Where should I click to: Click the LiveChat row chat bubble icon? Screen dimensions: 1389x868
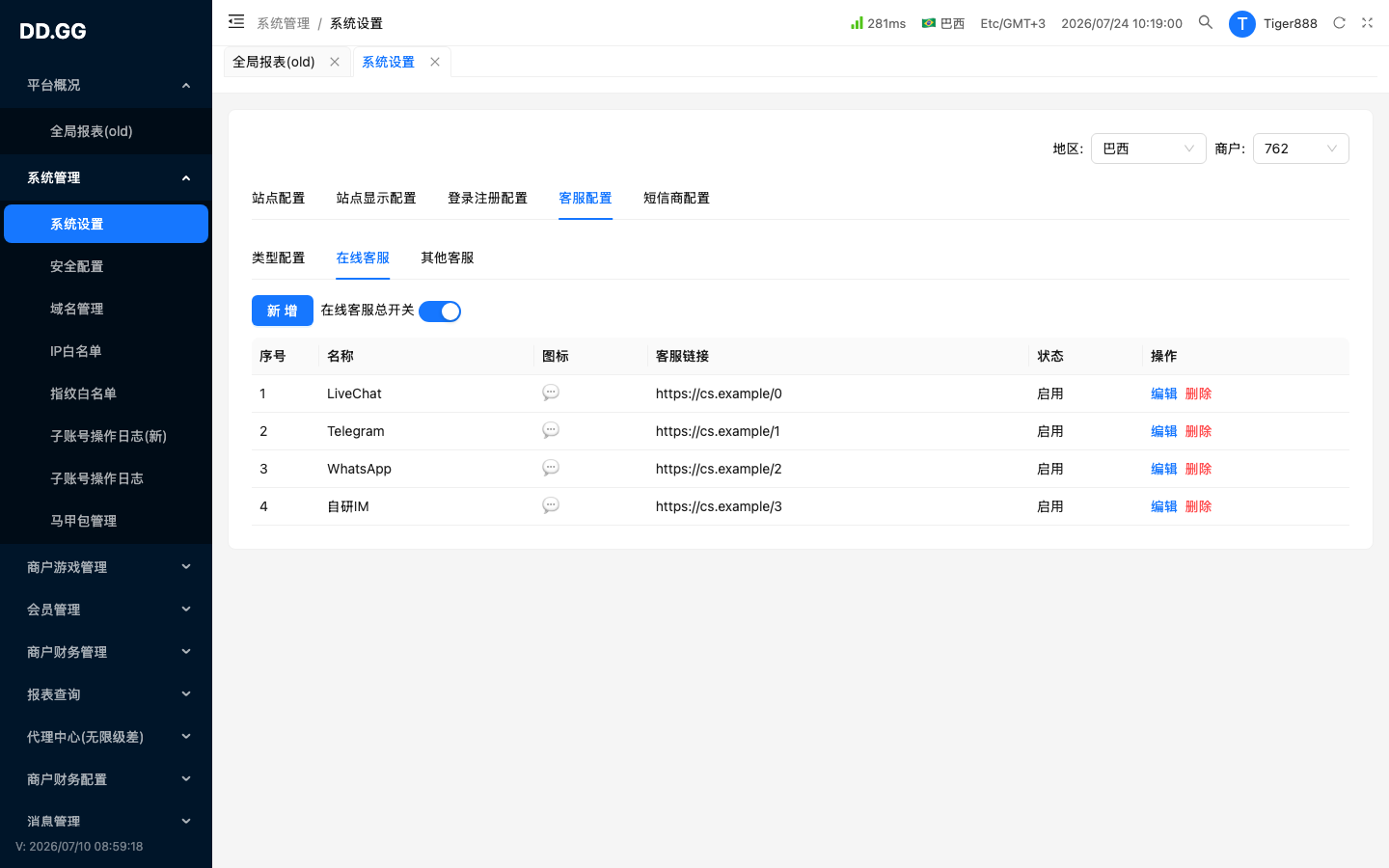(551, 393)
